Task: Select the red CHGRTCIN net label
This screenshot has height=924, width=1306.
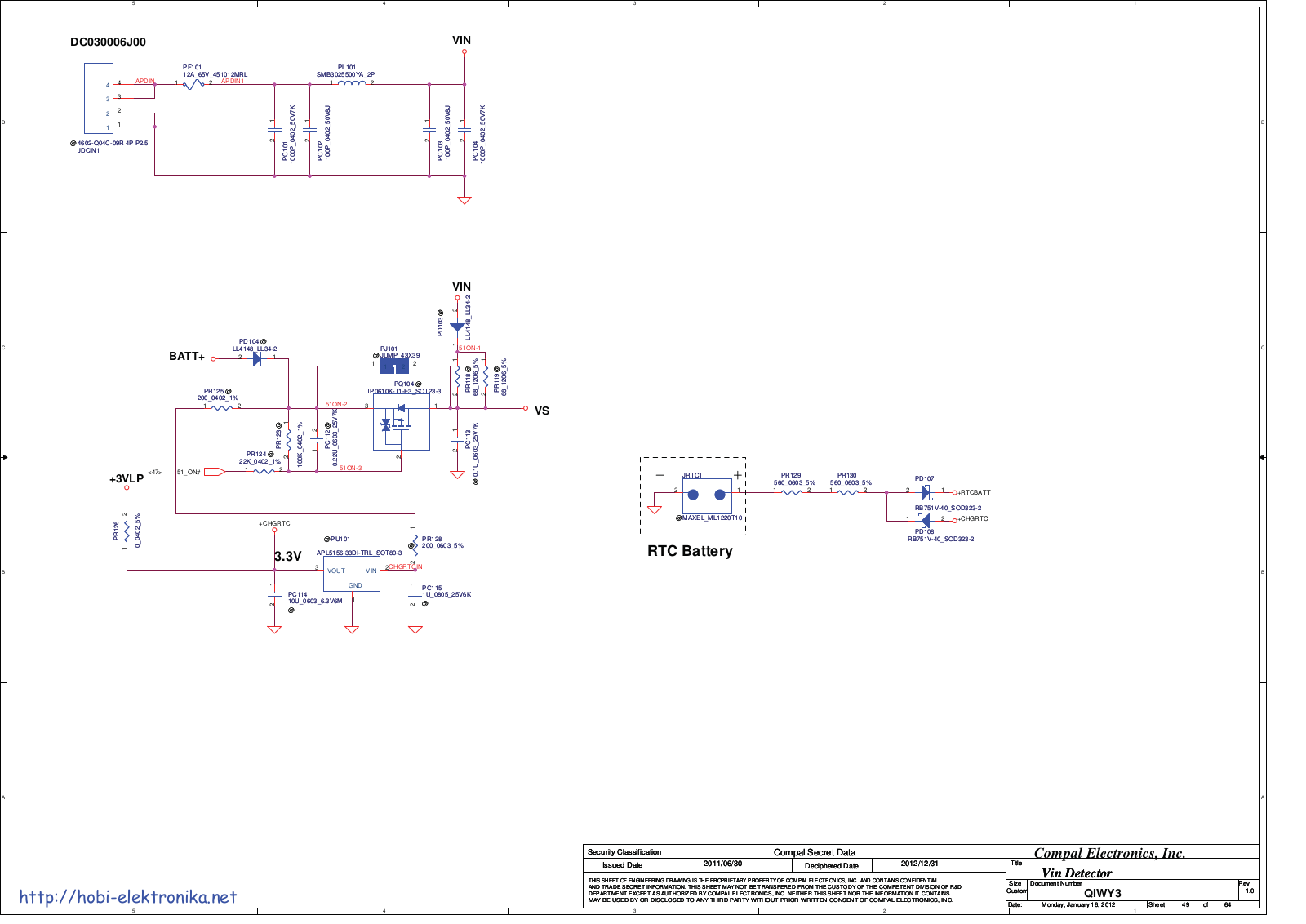Action: click(x=406, y=566)
